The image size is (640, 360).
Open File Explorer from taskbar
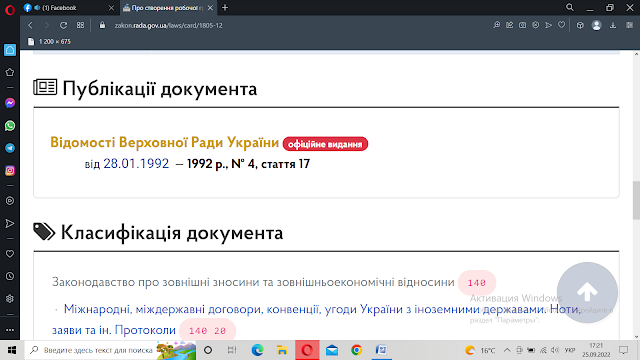pos(282,350)
